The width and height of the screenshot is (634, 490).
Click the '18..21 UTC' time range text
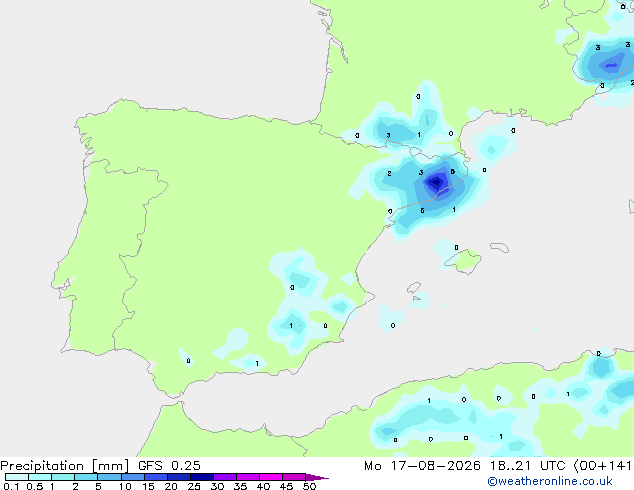527,466
